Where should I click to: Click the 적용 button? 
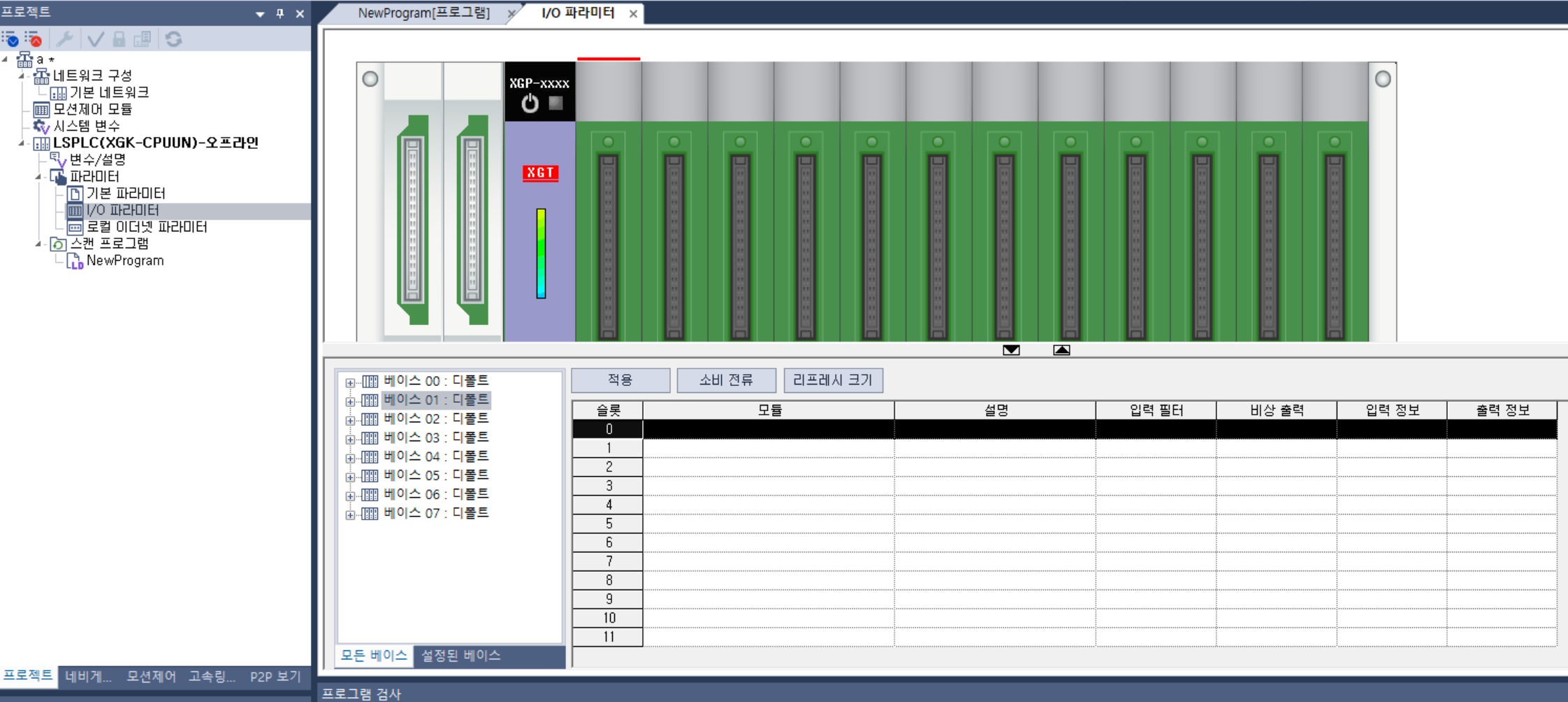tap(620, 380)
